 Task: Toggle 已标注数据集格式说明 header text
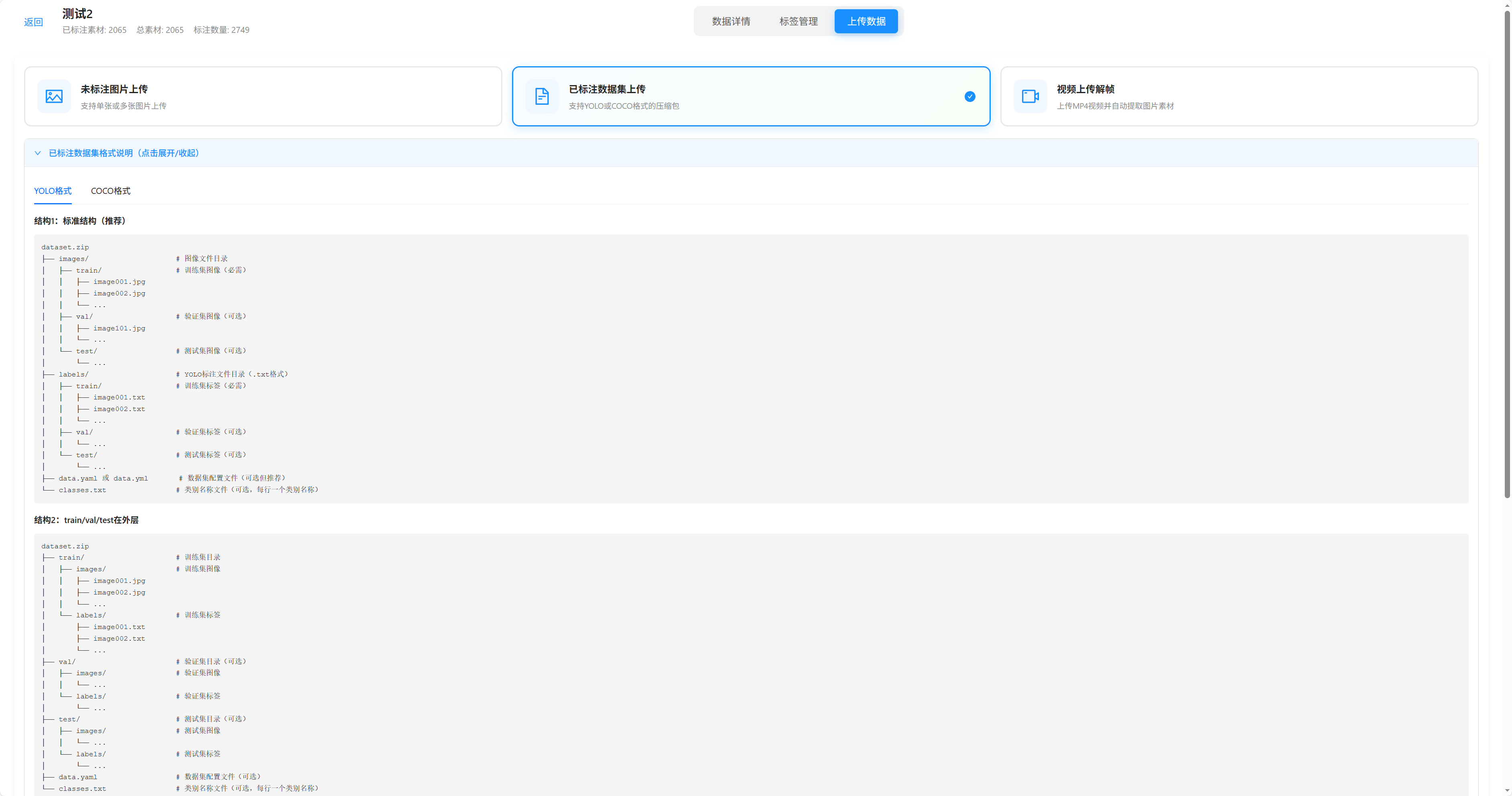pyautogui.click(x=124, y=153)
